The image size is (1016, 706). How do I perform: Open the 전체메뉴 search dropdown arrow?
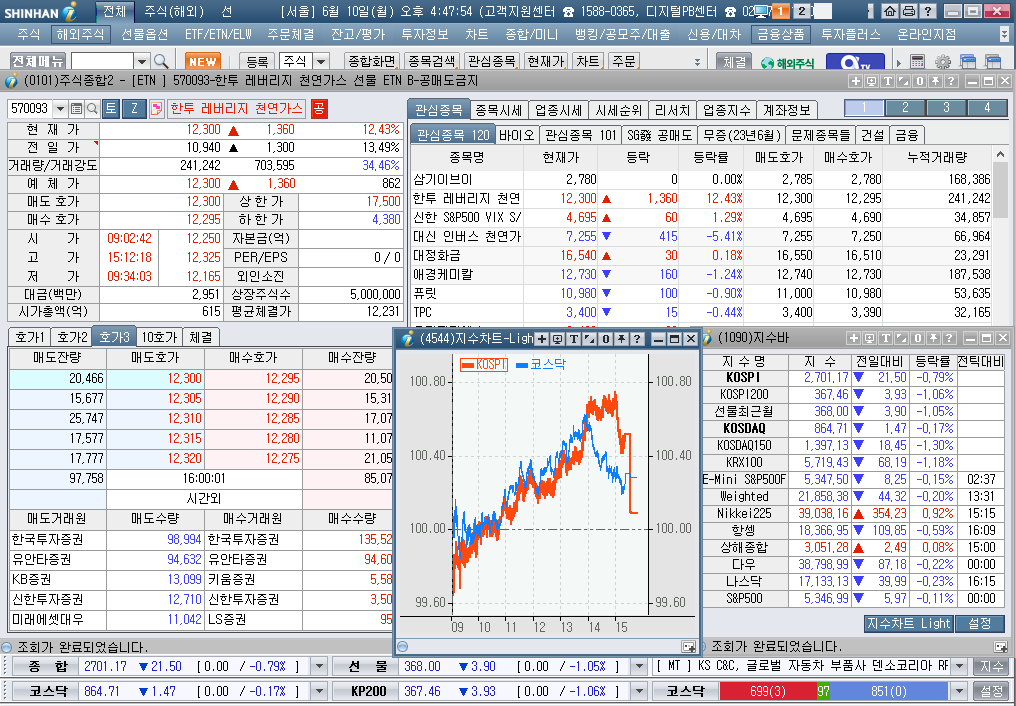142,62
